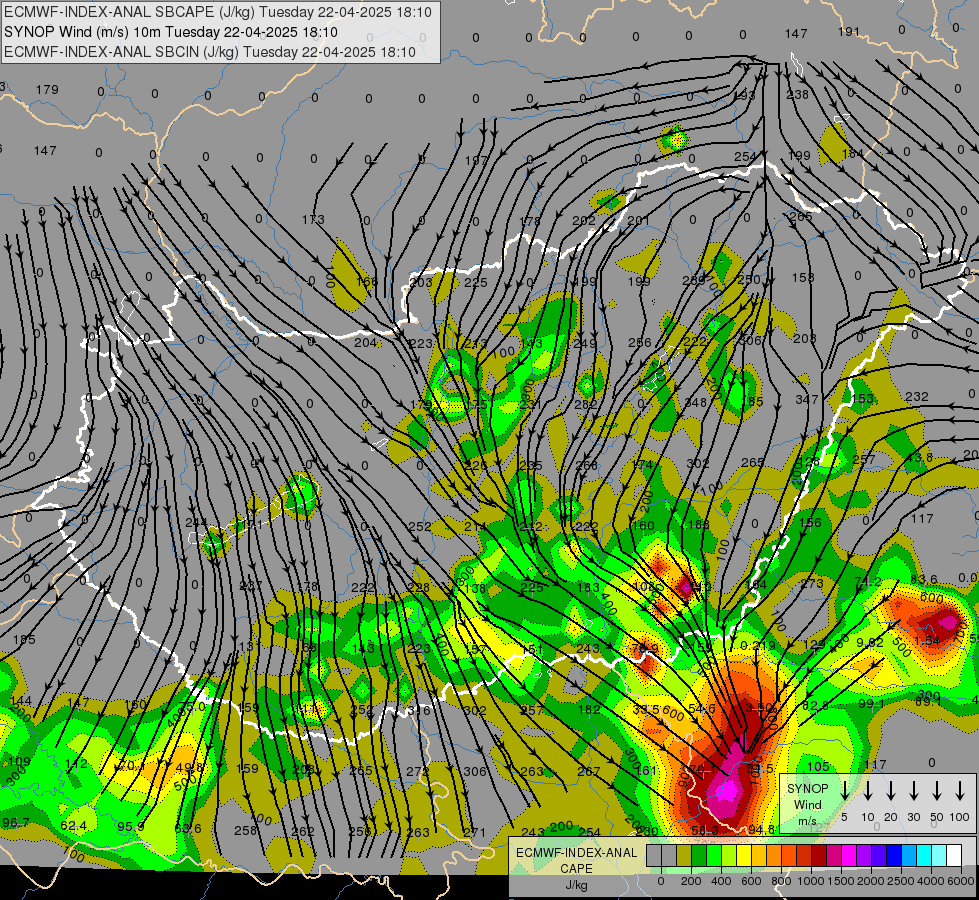979x900 pixels.
Task: Click the '200' tick under CAPE colorbar
Action: (x=691, y=881)
